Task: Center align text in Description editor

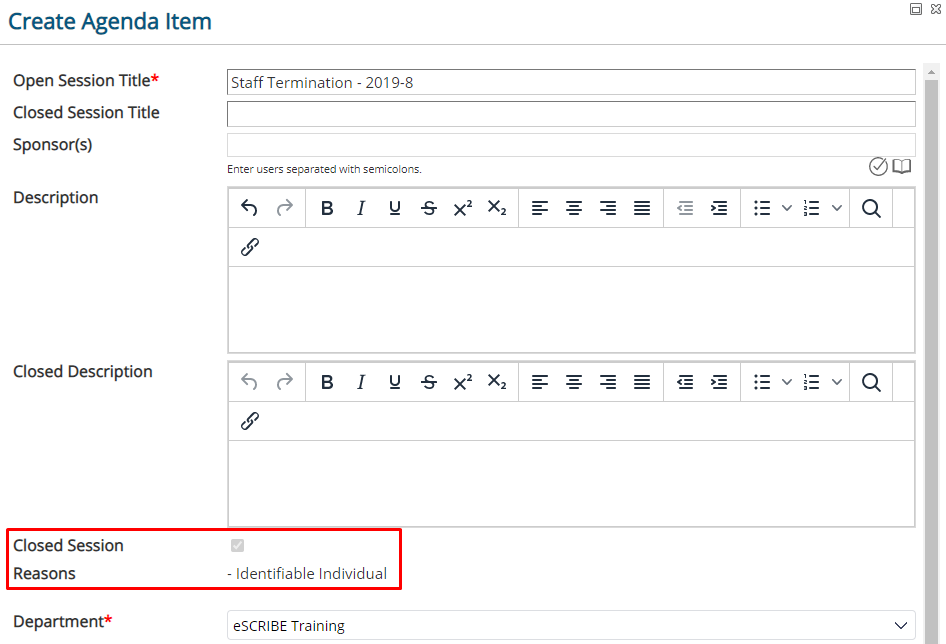Action: tap(574, 208)
